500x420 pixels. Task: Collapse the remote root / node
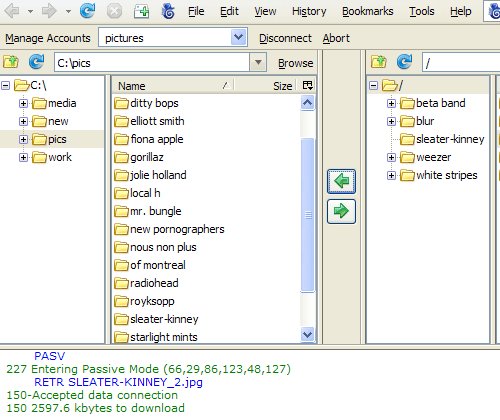(x=374, y=86)
